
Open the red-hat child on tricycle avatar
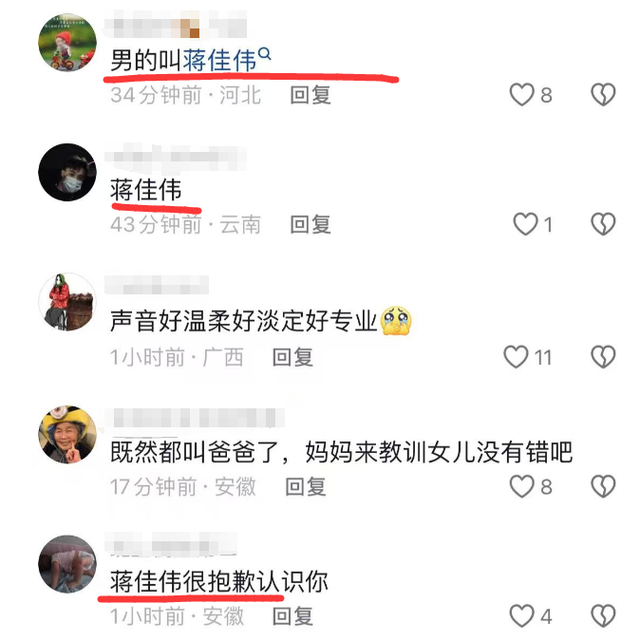[67, 43]
